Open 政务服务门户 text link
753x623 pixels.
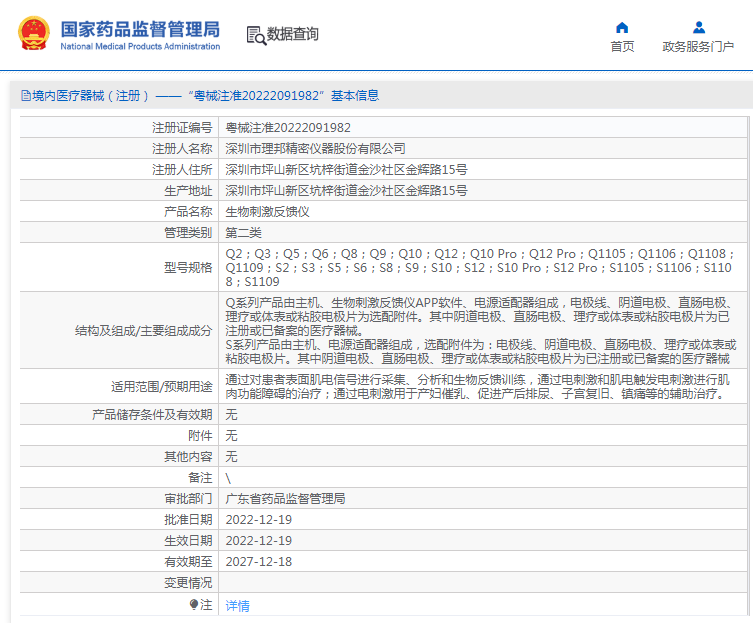(x=698, y=47)
